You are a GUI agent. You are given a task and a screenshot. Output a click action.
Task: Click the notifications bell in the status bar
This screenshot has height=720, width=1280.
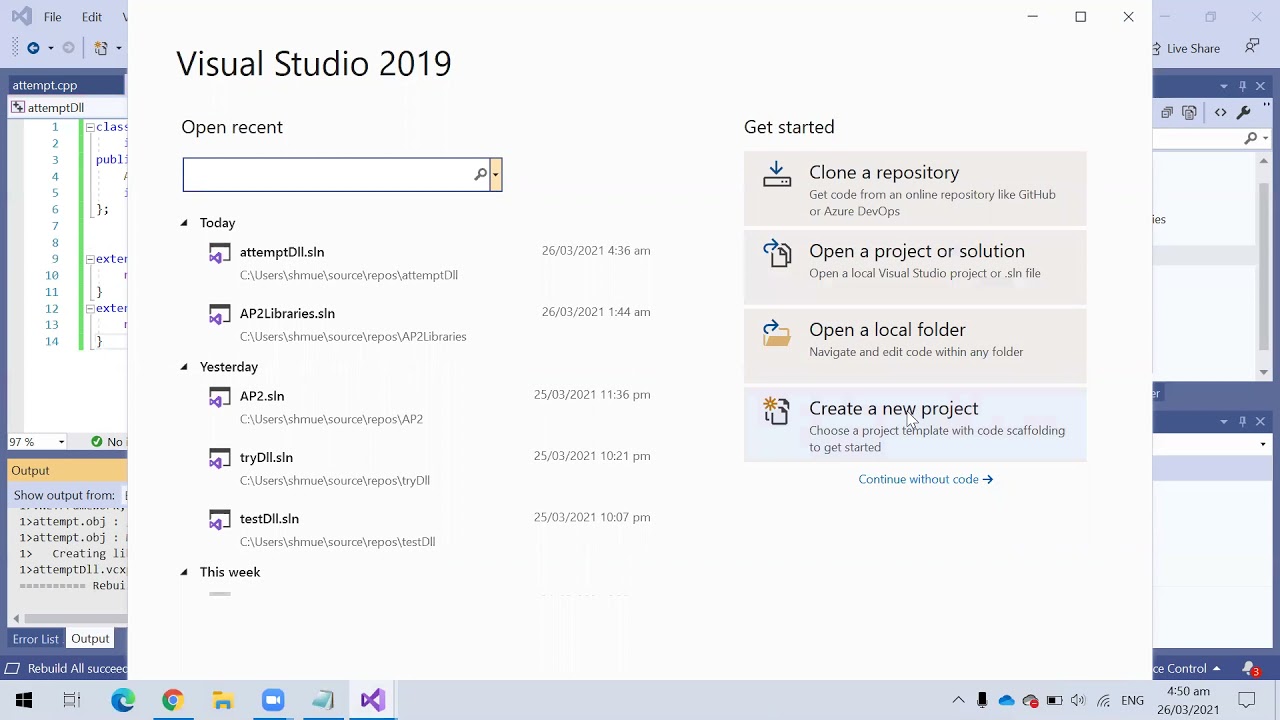(1250, 668)
